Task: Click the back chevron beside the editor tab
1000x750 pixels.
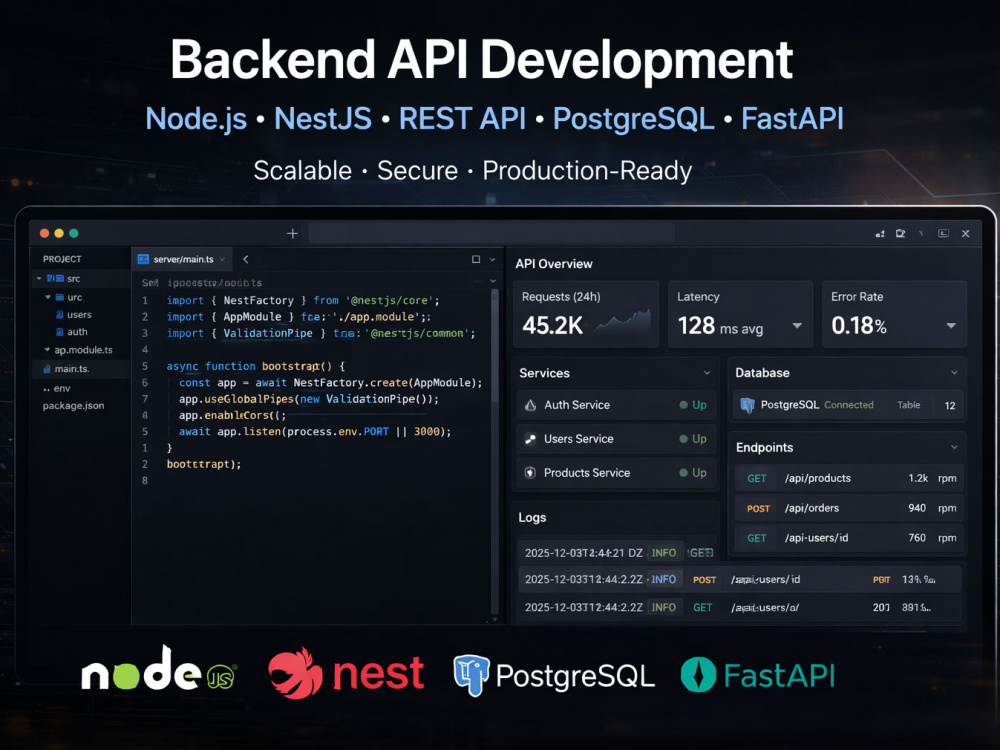Action: pos(246,259)
